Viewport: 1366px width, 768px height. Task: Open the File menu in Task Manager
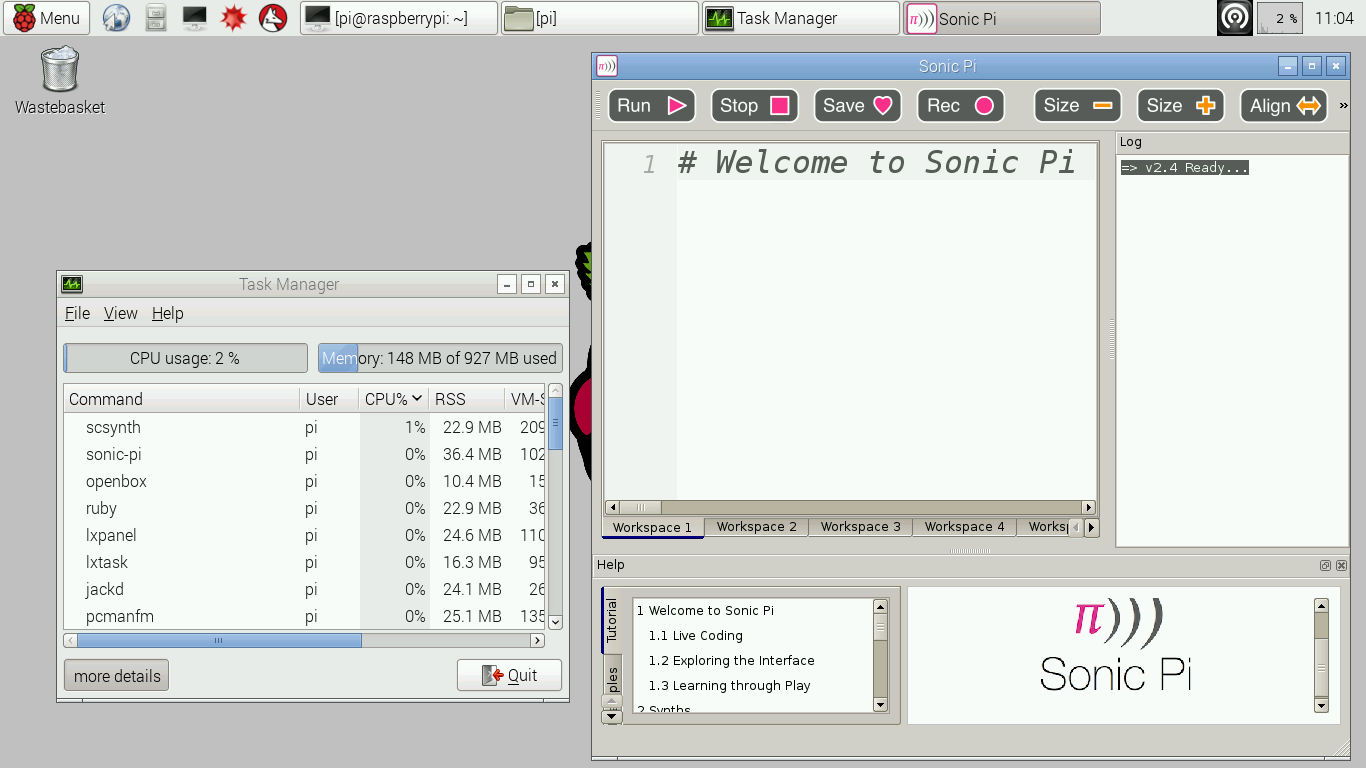click(x=77, y=313)
